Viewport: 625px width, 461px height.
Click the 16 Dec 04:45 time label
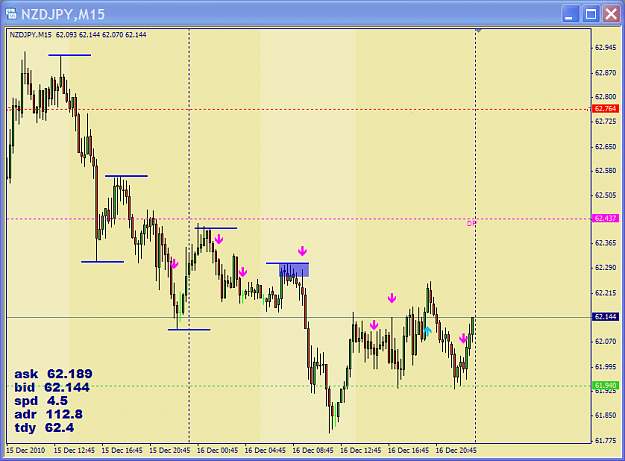[x=265, y=450]
